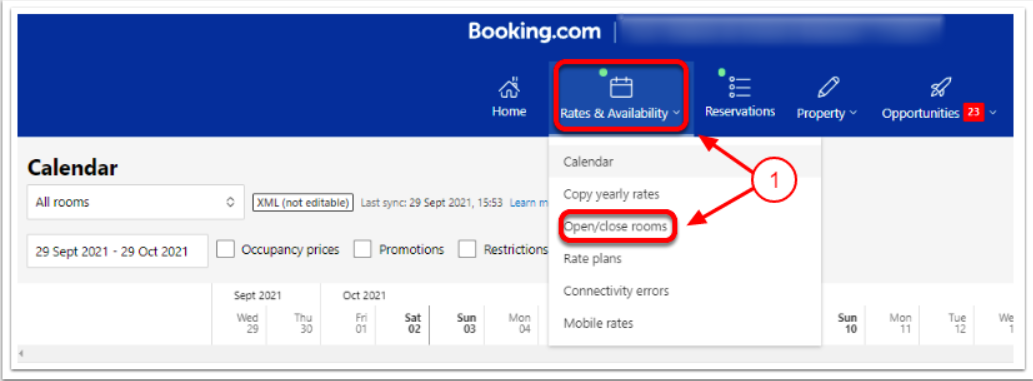
Task: Select Connectivity errors menu item
Action: coord(616,291)
